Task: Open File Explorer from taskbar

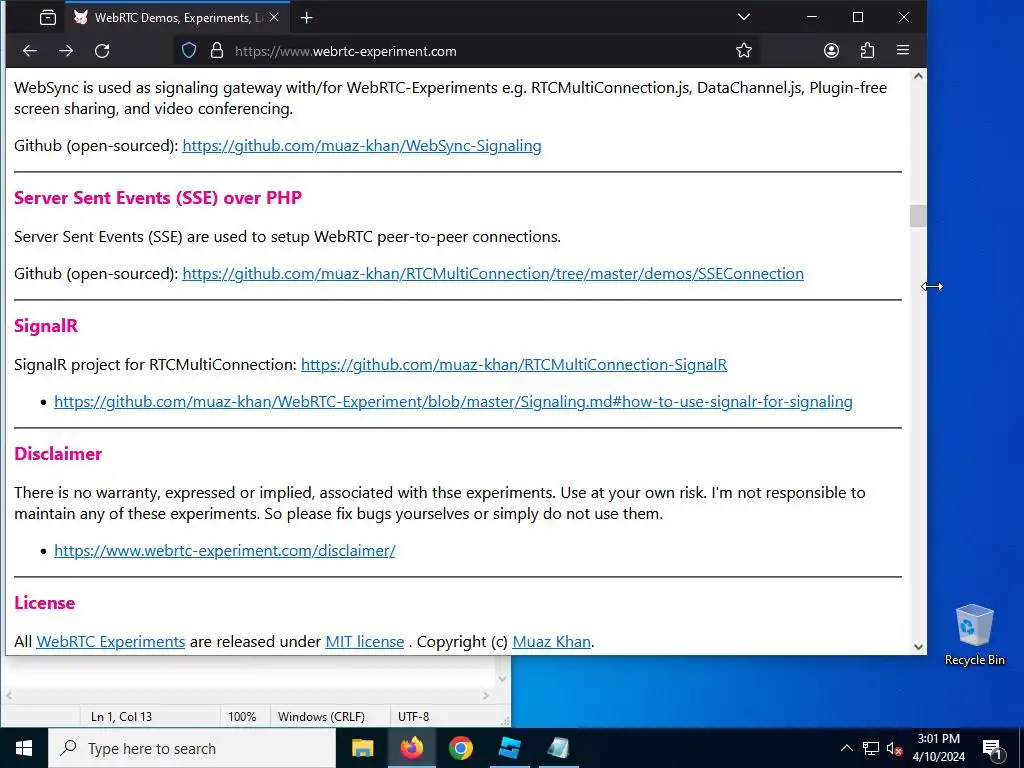Action: point(362,748)
